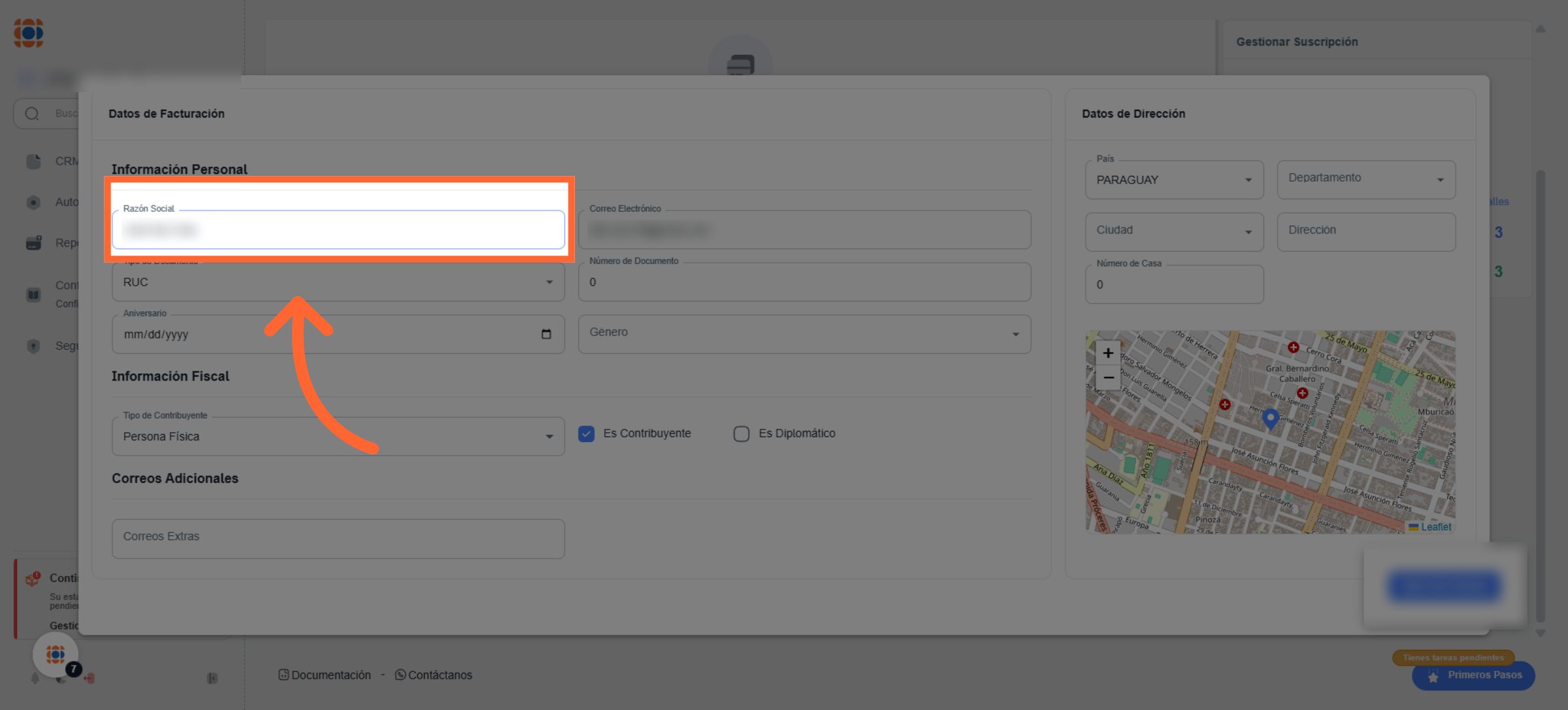This screenshot has height=710, width=1568.
Task: Open the País PARAGUAY dropdown
Action: point(1173,180)
